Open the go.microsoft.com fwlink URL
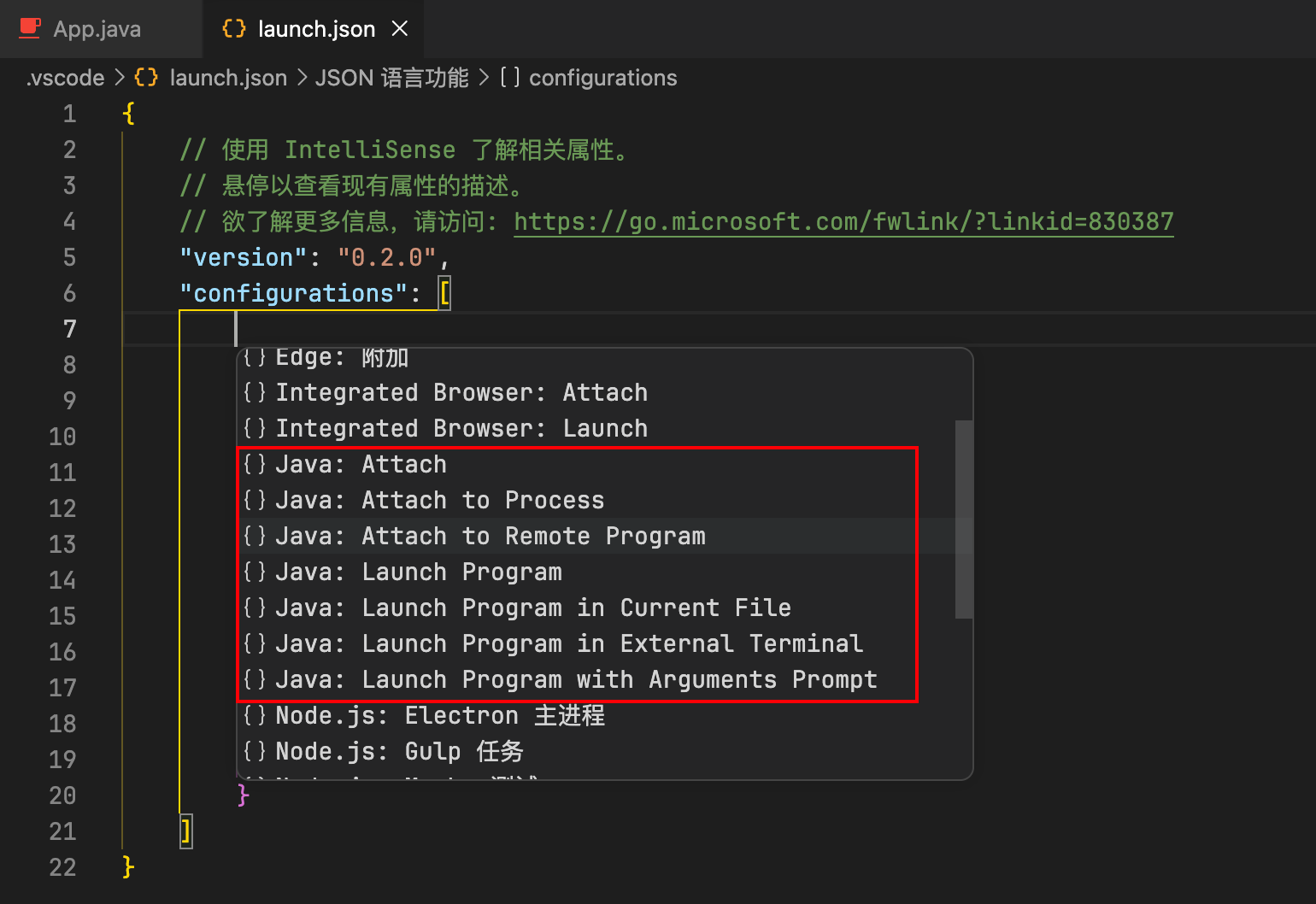 point(843,222)
